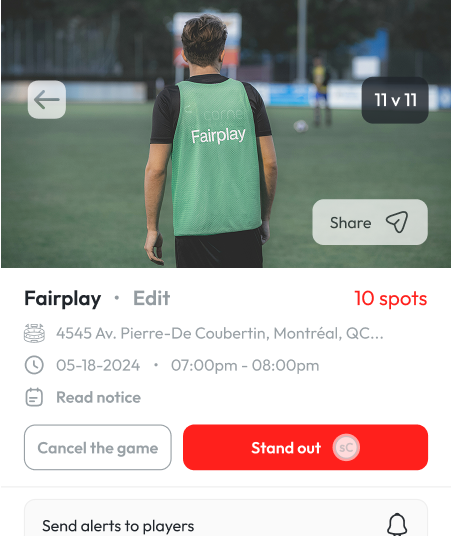Select the 05-18-2024 date text
The height and width of the screenshot is (536, 451).
[x=98, y=365]
